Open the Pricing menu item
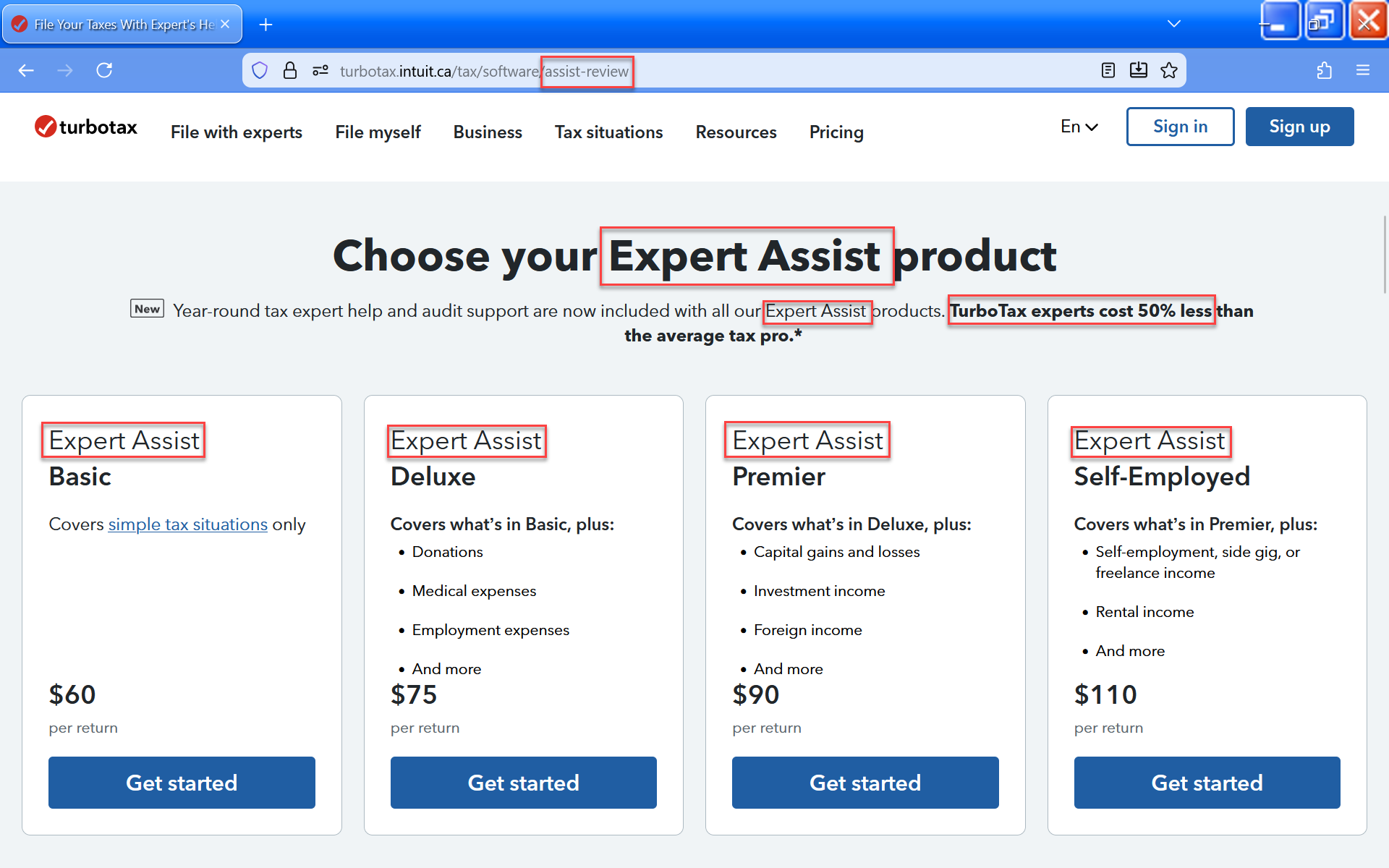Screen dimensions: 1389x868 point(836,132)
